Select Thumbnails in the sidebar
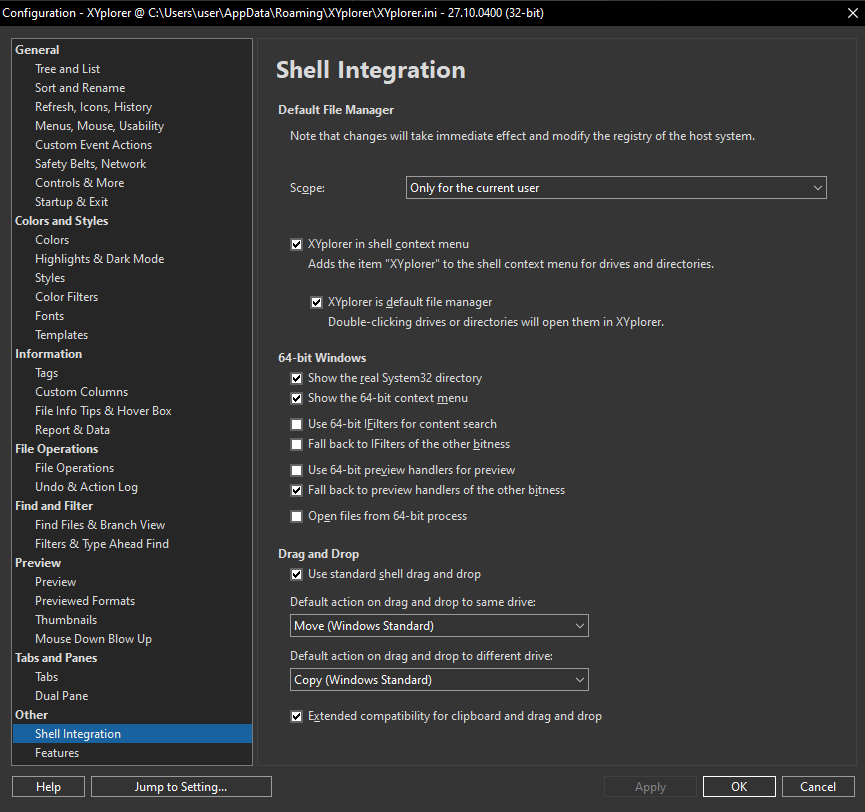This screenshot has width=865, height=812. [65, 619]
